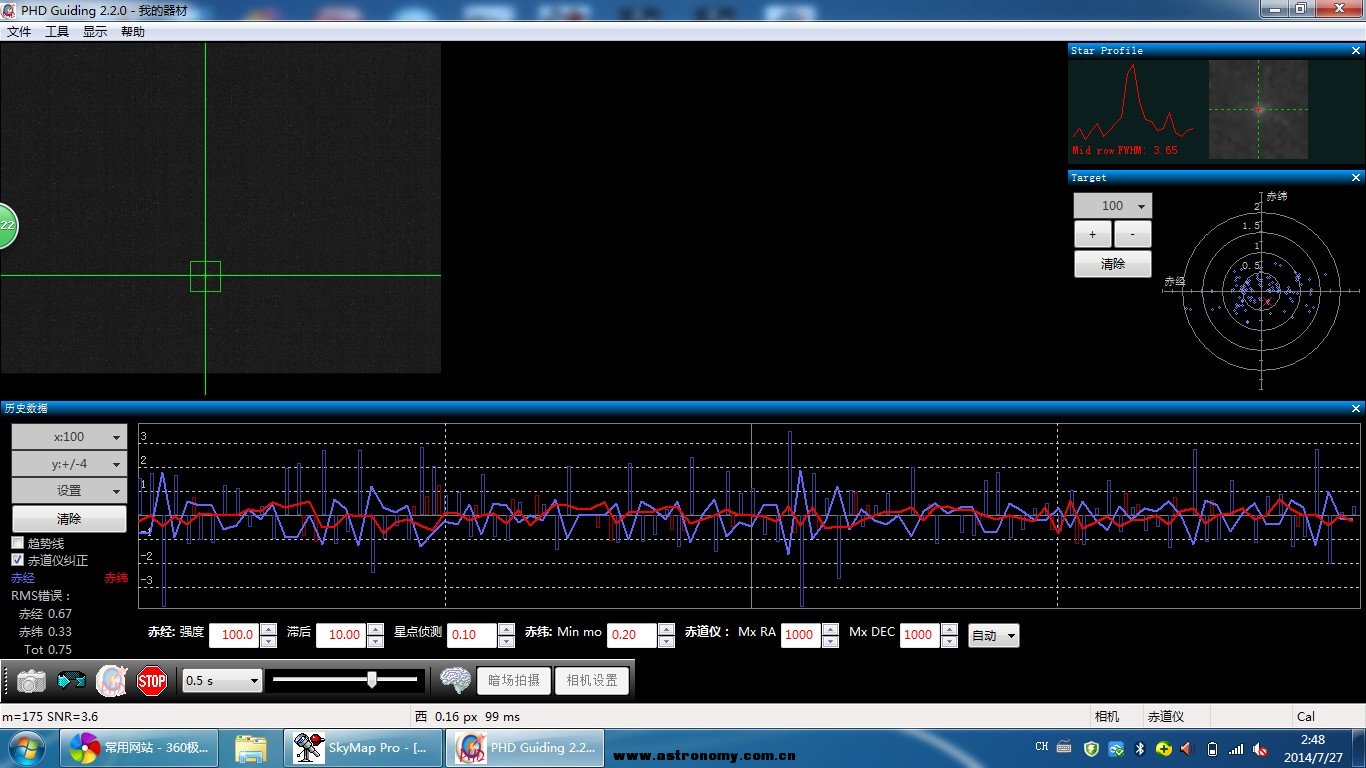Increase Min mo value with up arrow
The image size is (1366, 768).
(x=666, y=629)
